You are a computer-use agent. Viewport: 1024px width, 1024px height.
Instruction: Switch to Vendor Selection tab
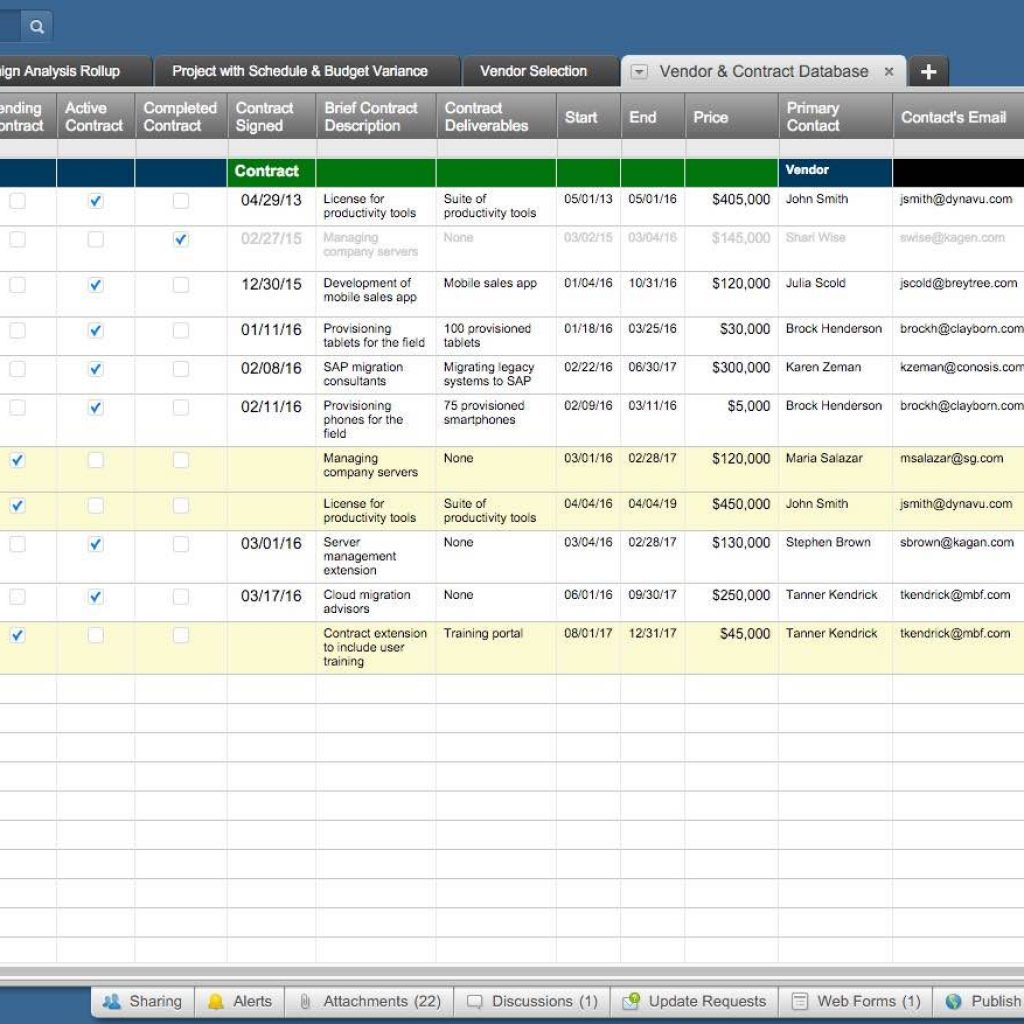(533, 72)
